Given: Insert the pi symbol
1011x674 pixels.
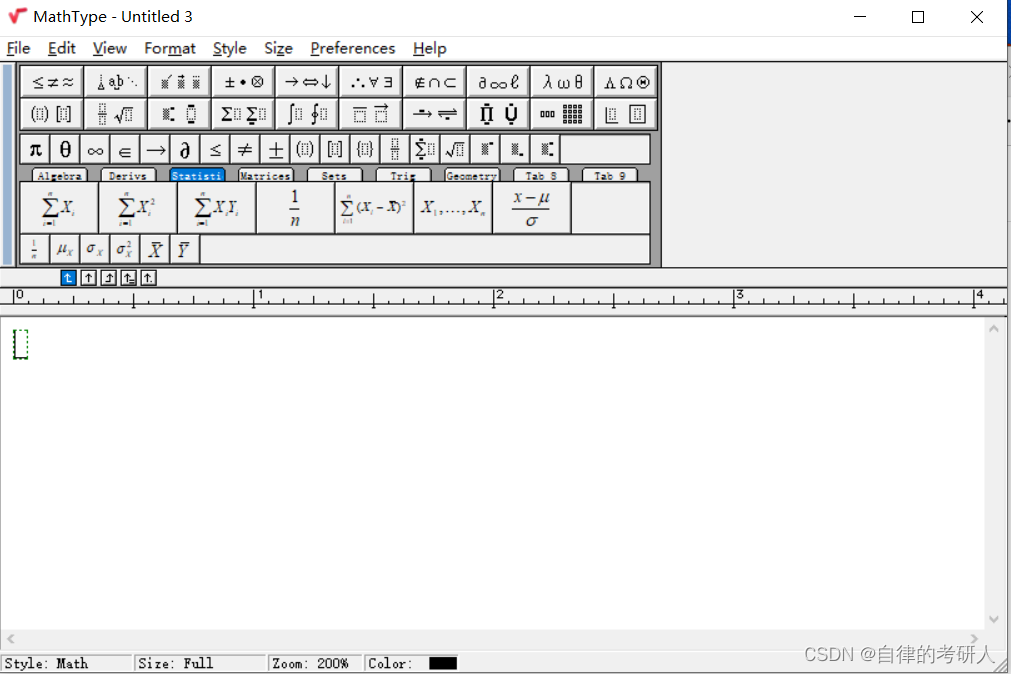Looking at the screenshot, I should coord(35,150).
